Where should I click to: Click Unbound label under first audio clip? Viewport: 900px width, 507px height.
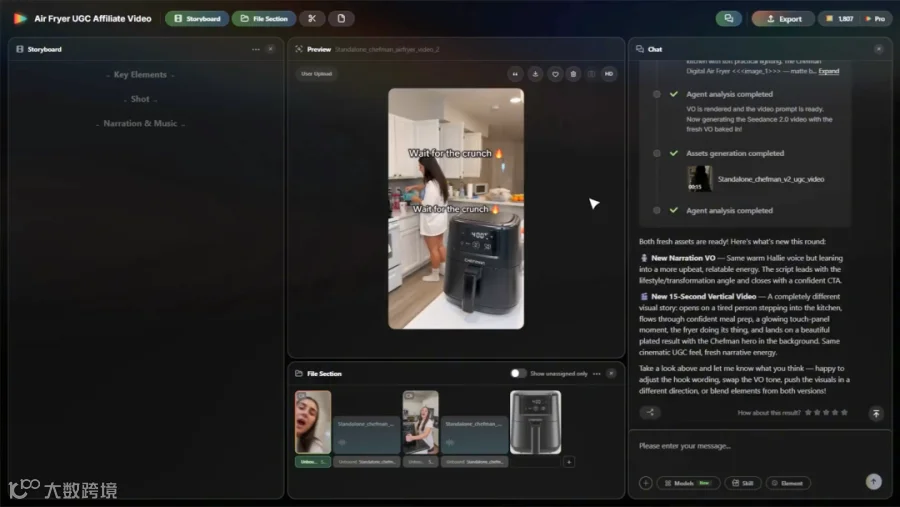tap(366, 462)
